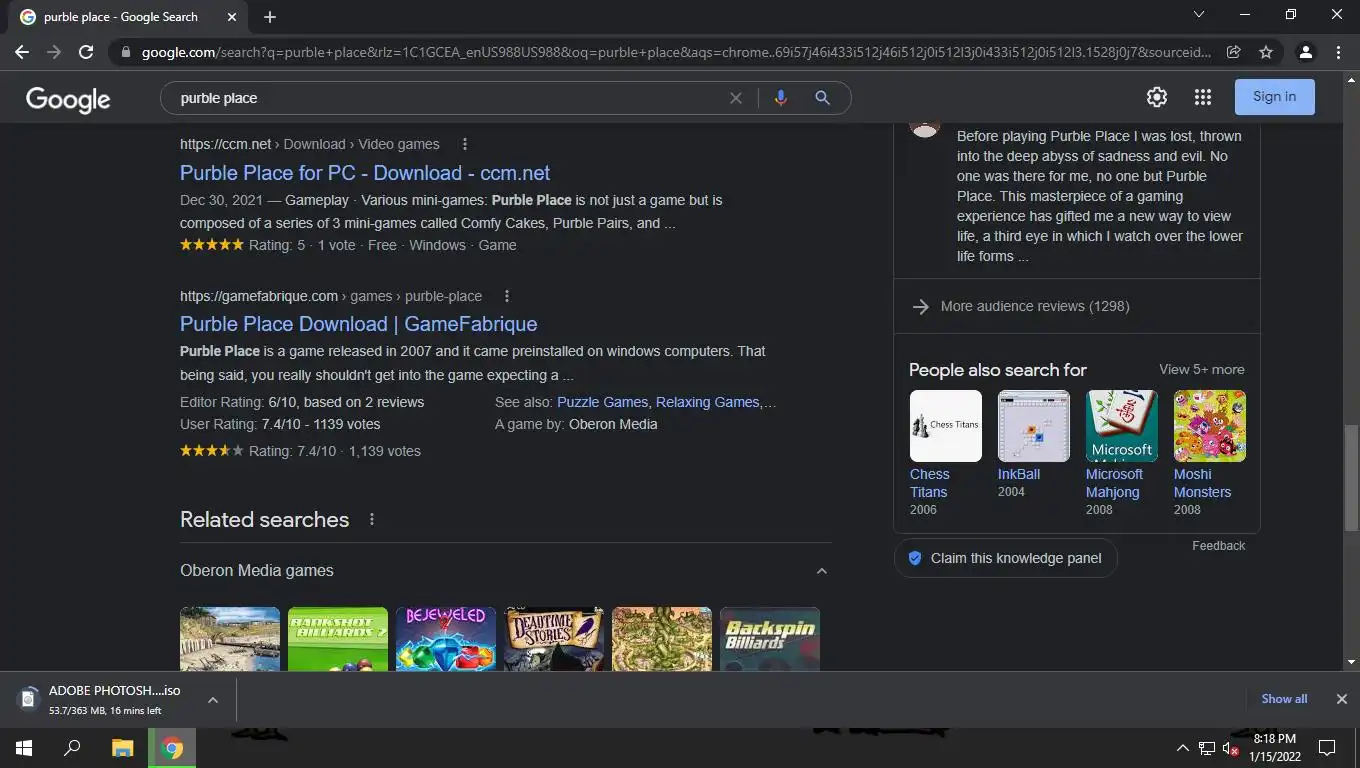Click Claim this knowledge panel button

pos(1005,558)
